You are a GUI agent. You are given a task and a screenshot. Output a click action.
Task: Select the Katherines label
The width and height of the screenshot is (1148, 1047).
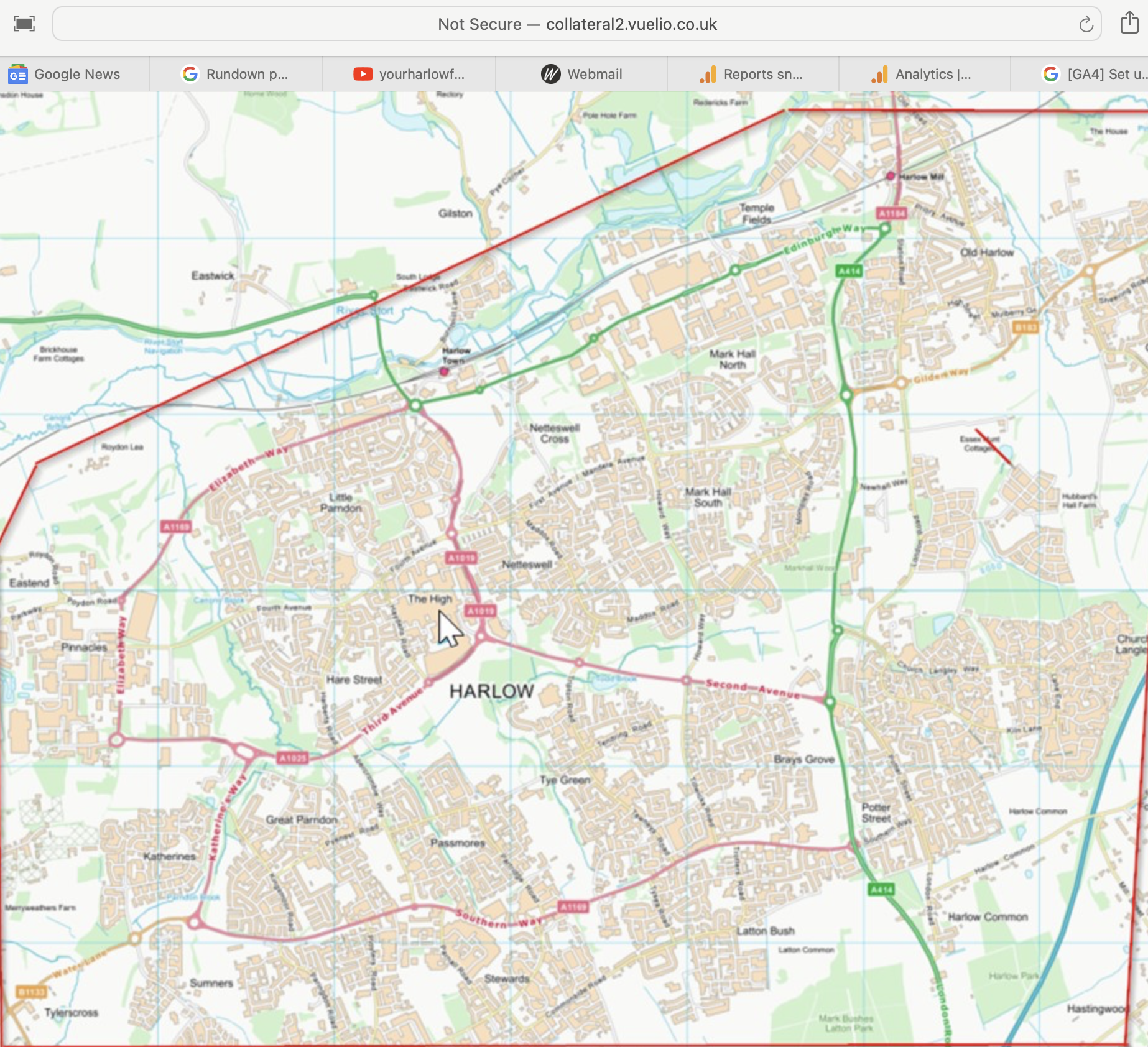click(169, 856)
